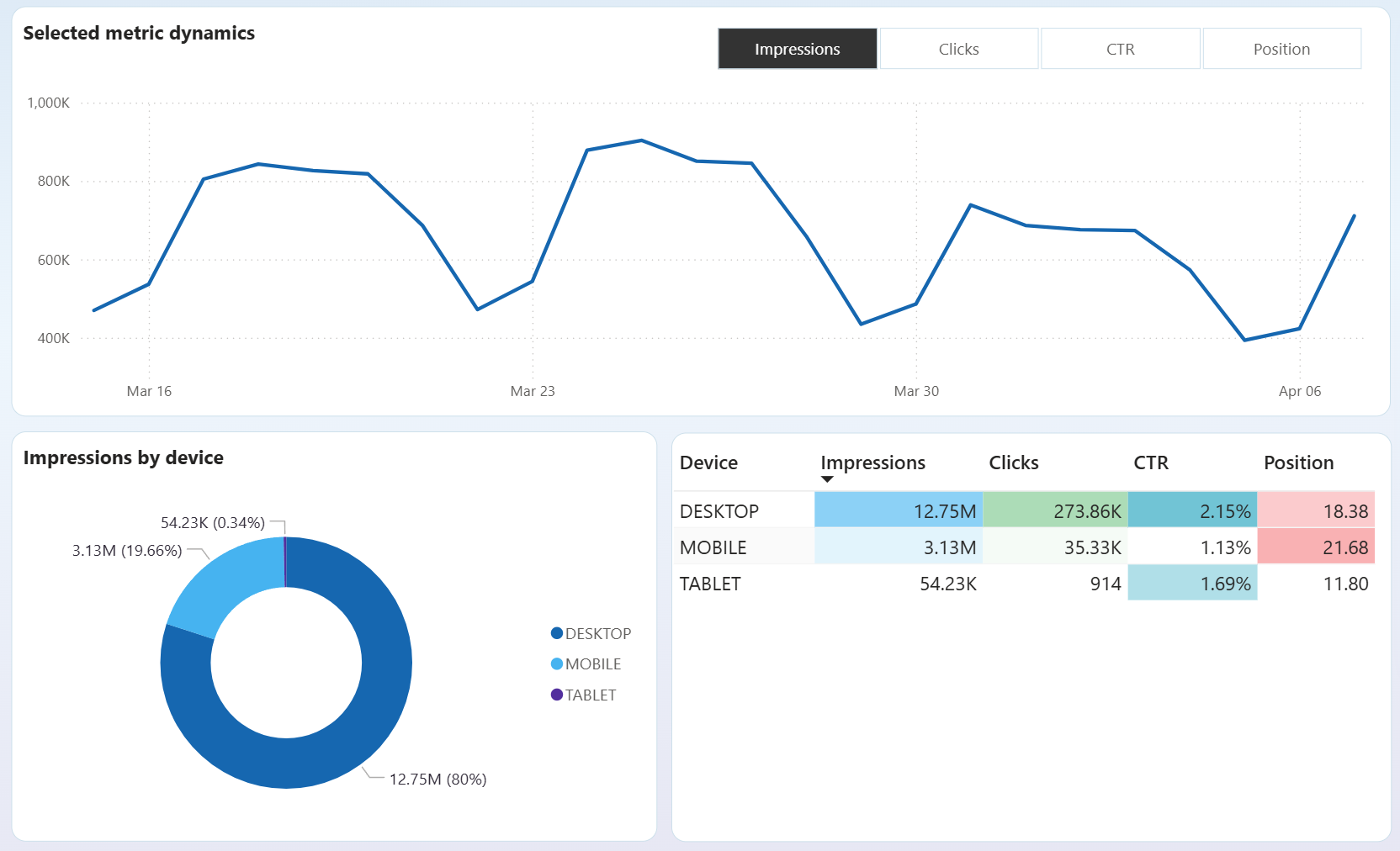1400x851 pixels.
Task: Select the DESKTOP legend dot icon
Action: 555,633
